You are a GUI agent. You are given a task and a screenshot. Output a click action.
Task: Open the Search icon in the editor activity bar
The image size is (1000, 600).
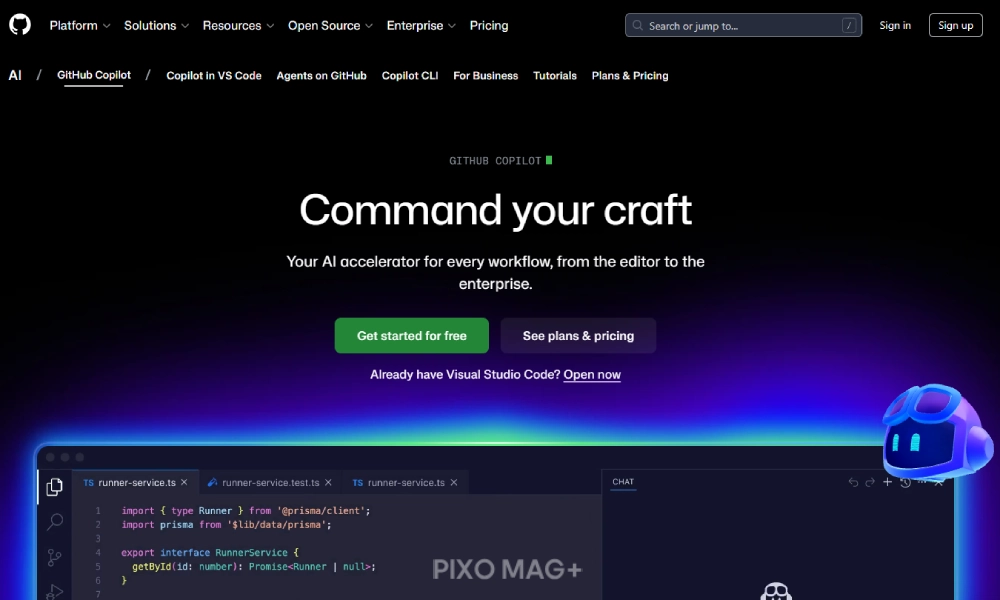point(55,522)
